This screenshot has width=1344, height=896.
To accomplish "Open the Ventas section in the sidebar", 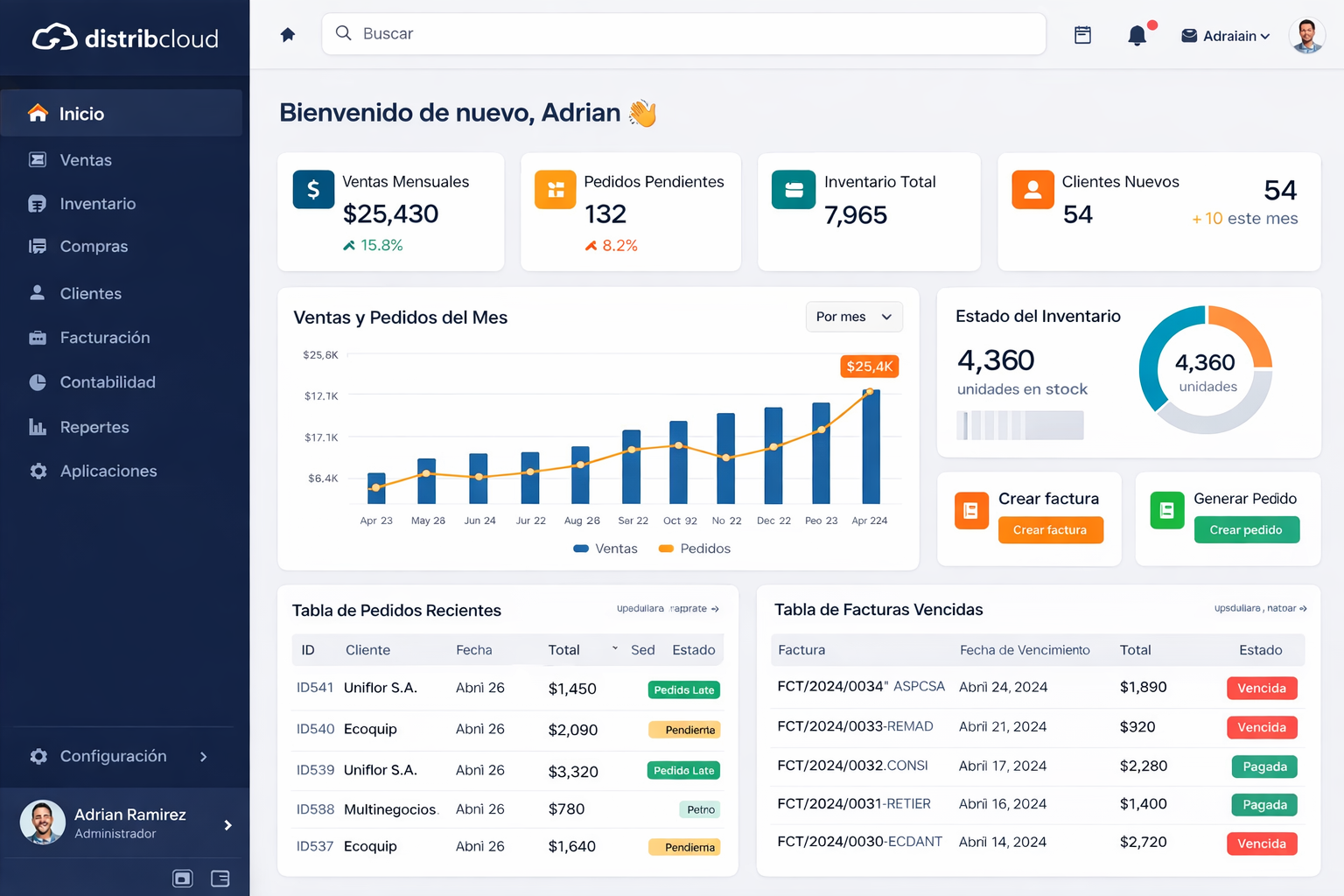I will [x=85, y=160].
